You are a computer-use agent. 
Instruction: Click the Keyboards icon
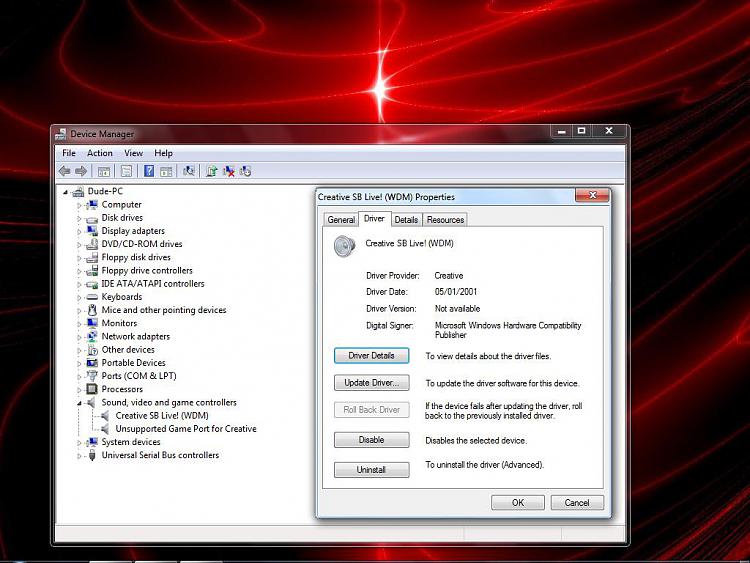(92, 297)
